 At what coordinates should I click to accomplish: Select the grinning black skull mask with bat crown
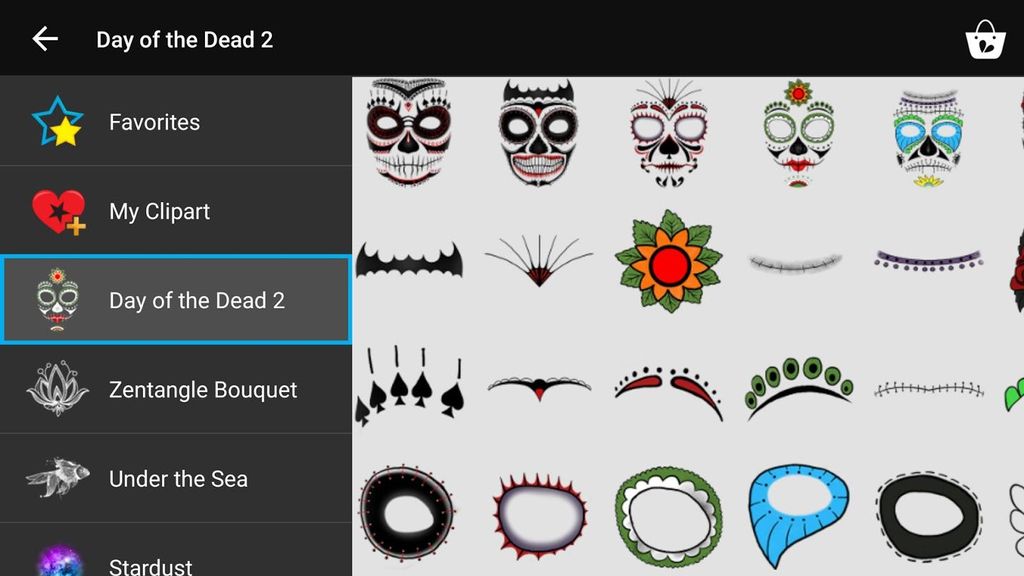coord(538,133)
